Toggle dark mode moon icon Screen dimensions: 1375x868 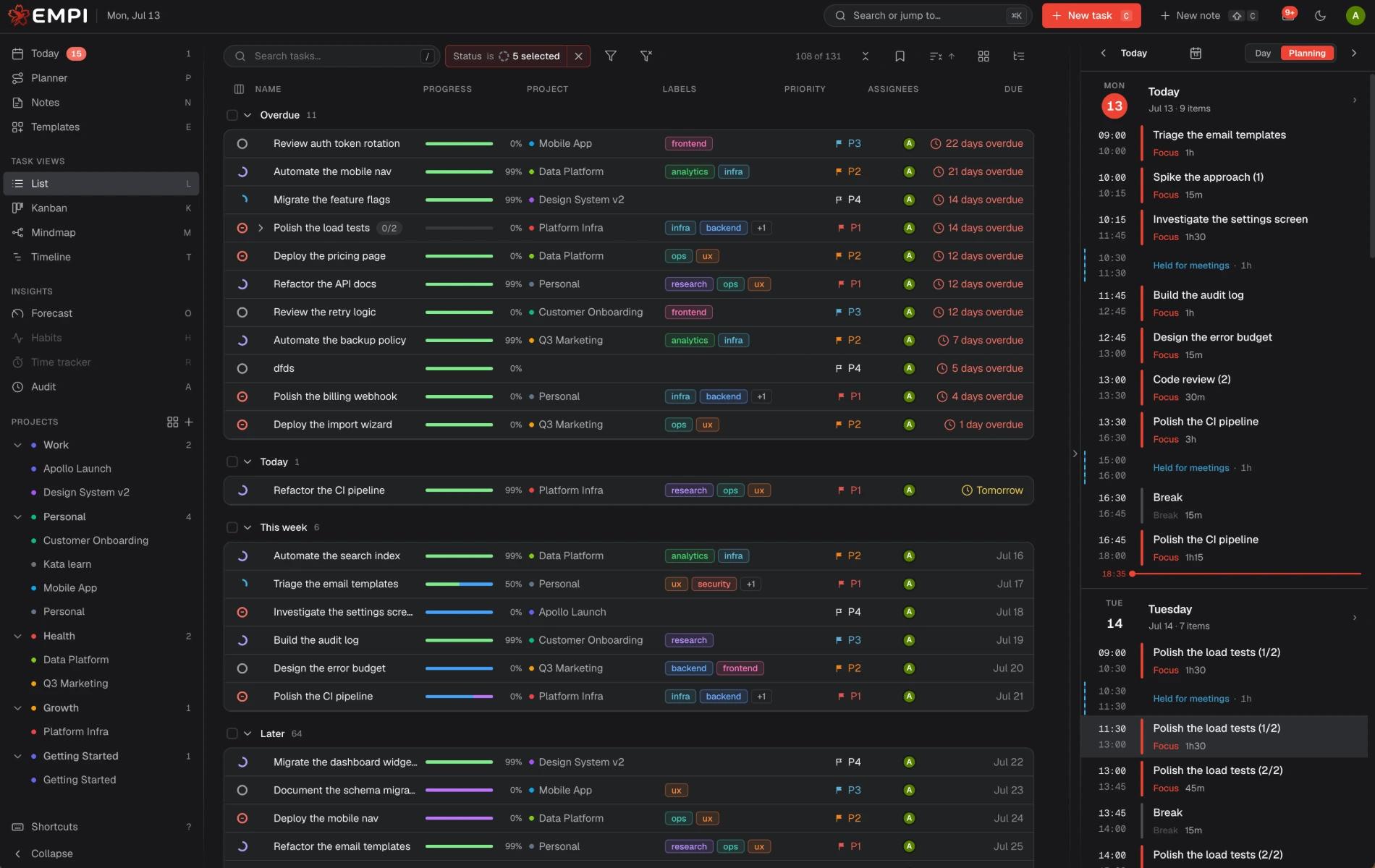pos(1320,16)
